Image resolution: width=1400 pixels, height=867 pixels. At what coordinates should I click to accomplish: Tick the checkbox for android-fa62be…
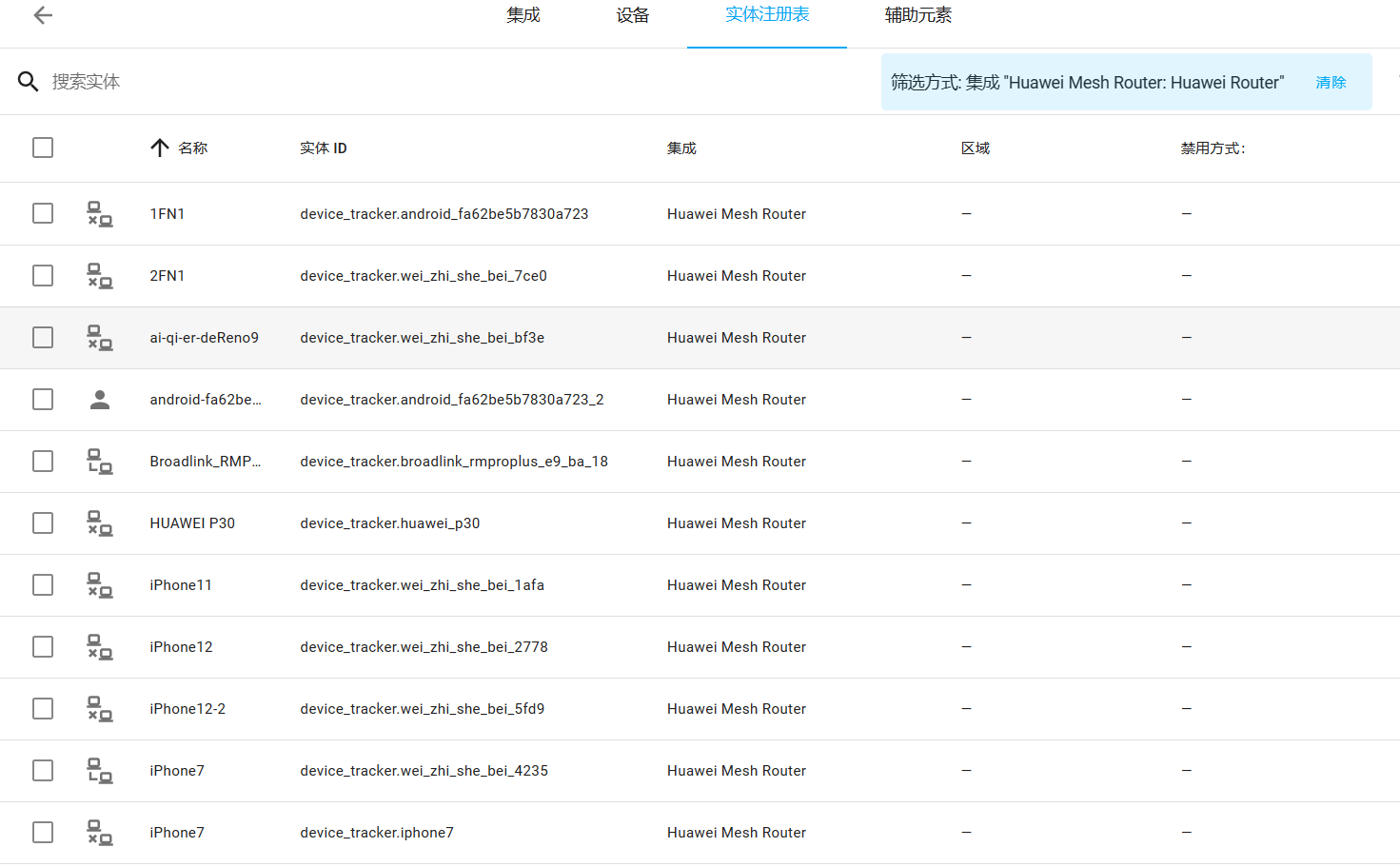pos(43,399)
